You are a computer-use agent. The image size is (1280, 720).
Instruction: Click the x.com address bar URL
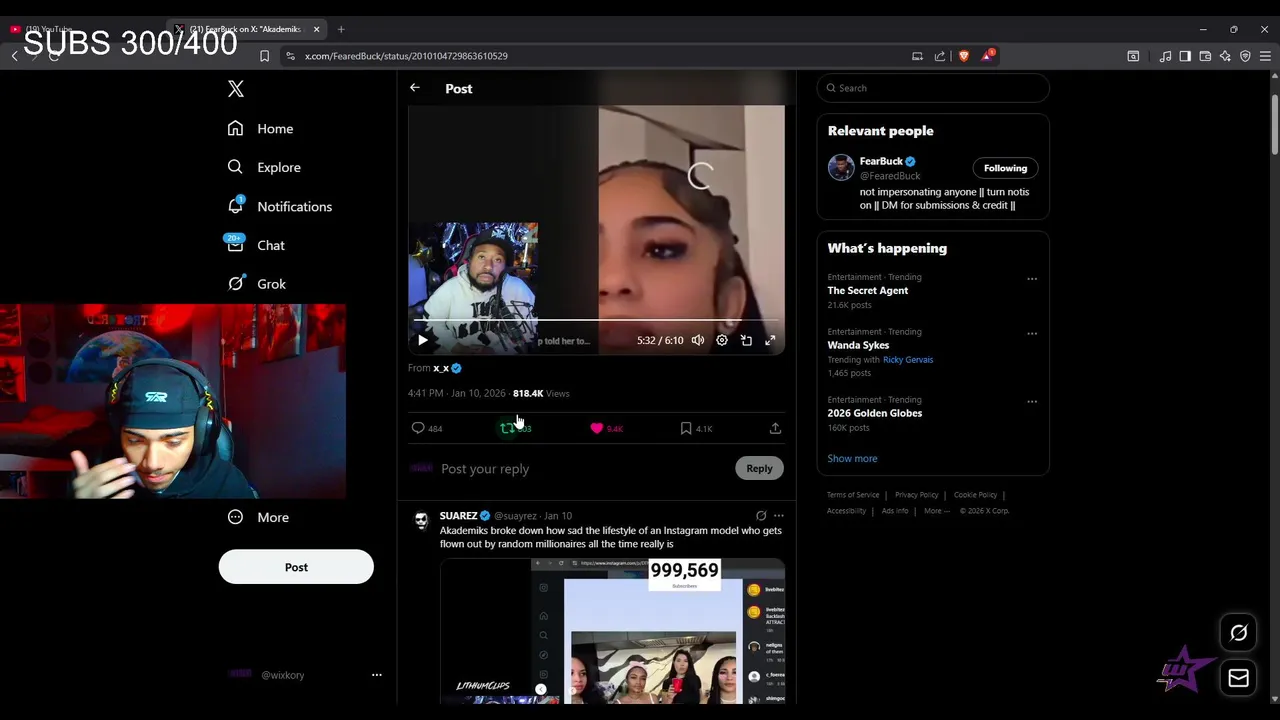tap(406, 56)
